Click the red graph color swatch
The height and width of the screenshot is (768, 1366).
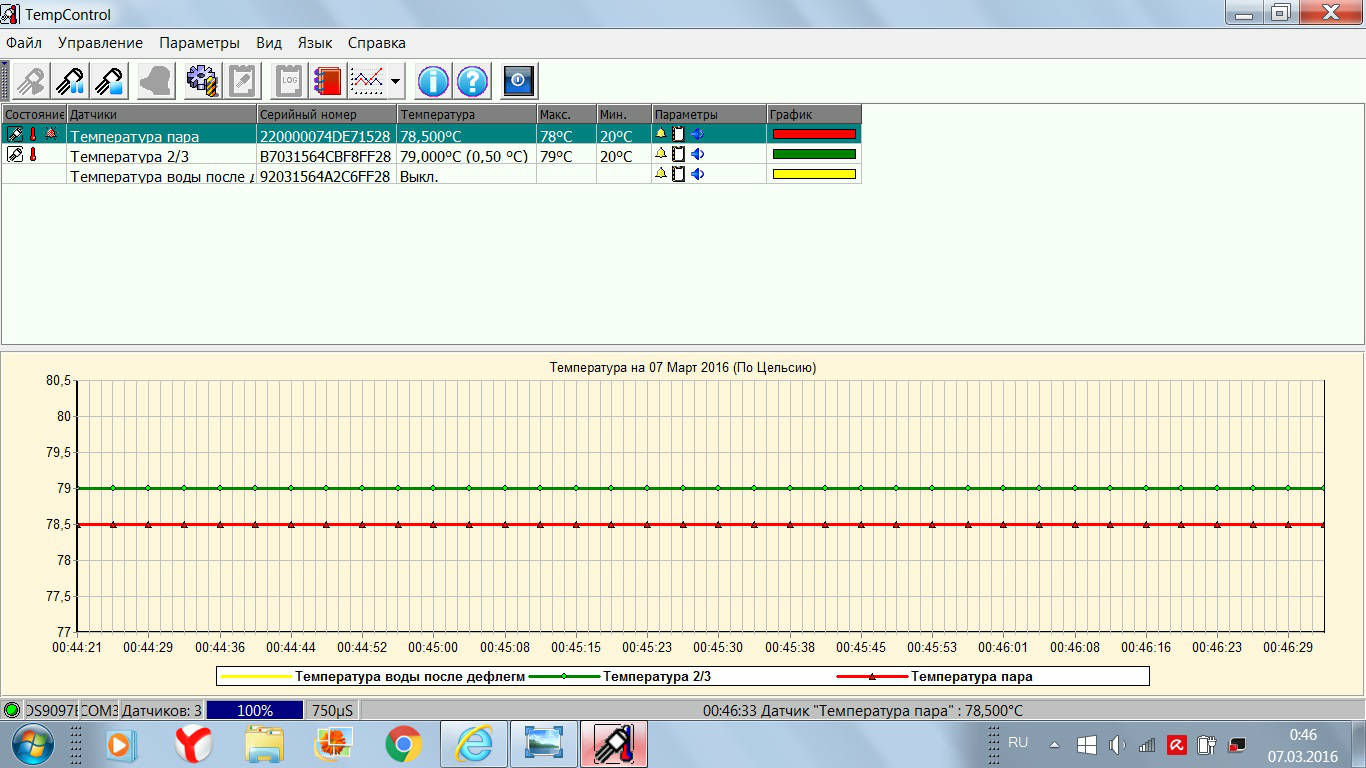(x=814, y=134)
